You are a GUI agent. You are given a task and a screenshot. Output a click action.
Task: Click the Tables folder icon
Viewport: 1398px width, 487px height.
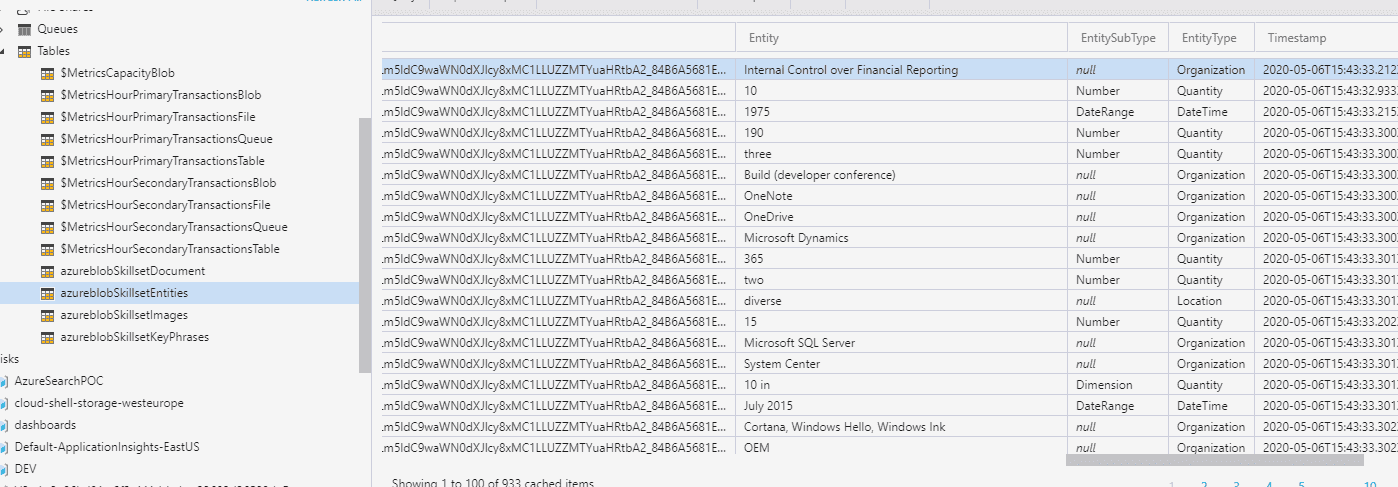25,51
